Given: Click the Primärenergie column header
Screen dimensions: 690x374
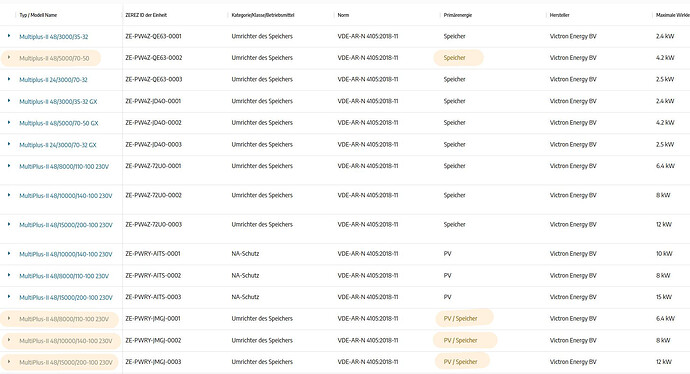Looking at the screenshot, I should (458, 15).
